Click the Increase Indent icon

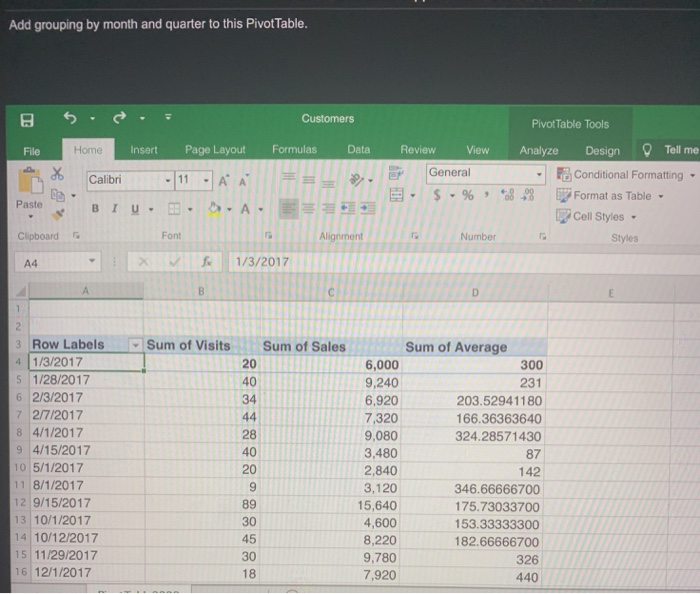368,208
